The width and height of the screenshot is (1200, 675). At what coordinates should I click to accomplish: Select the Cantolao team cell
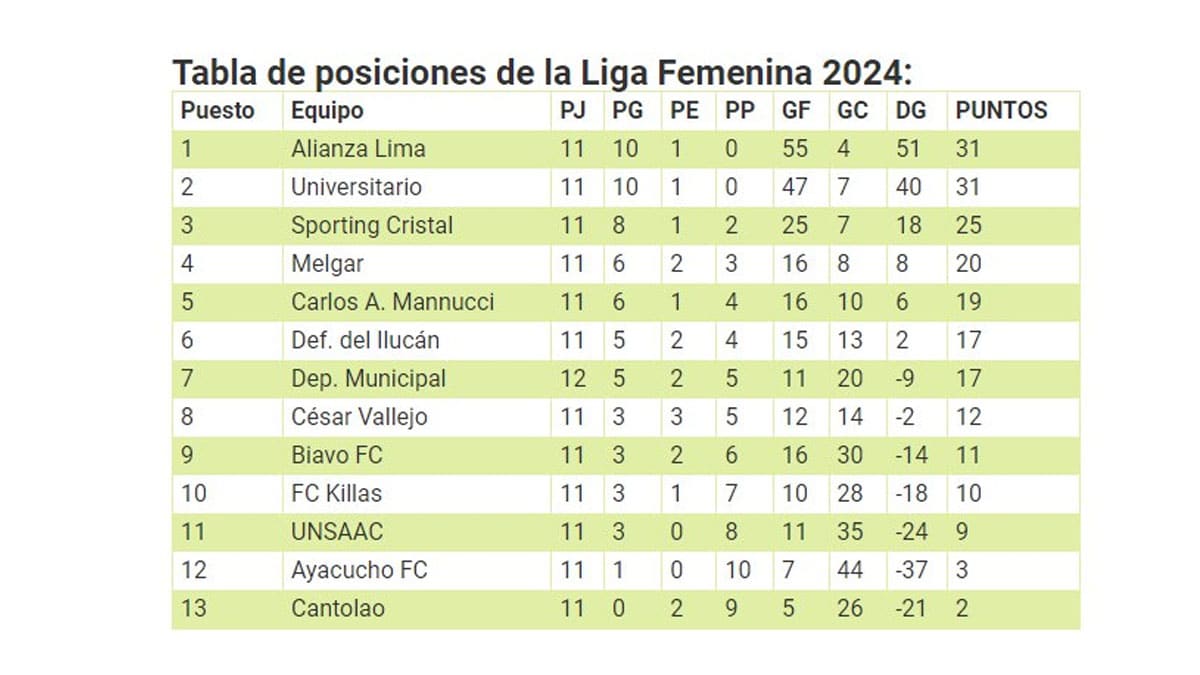tap(337, 608)
